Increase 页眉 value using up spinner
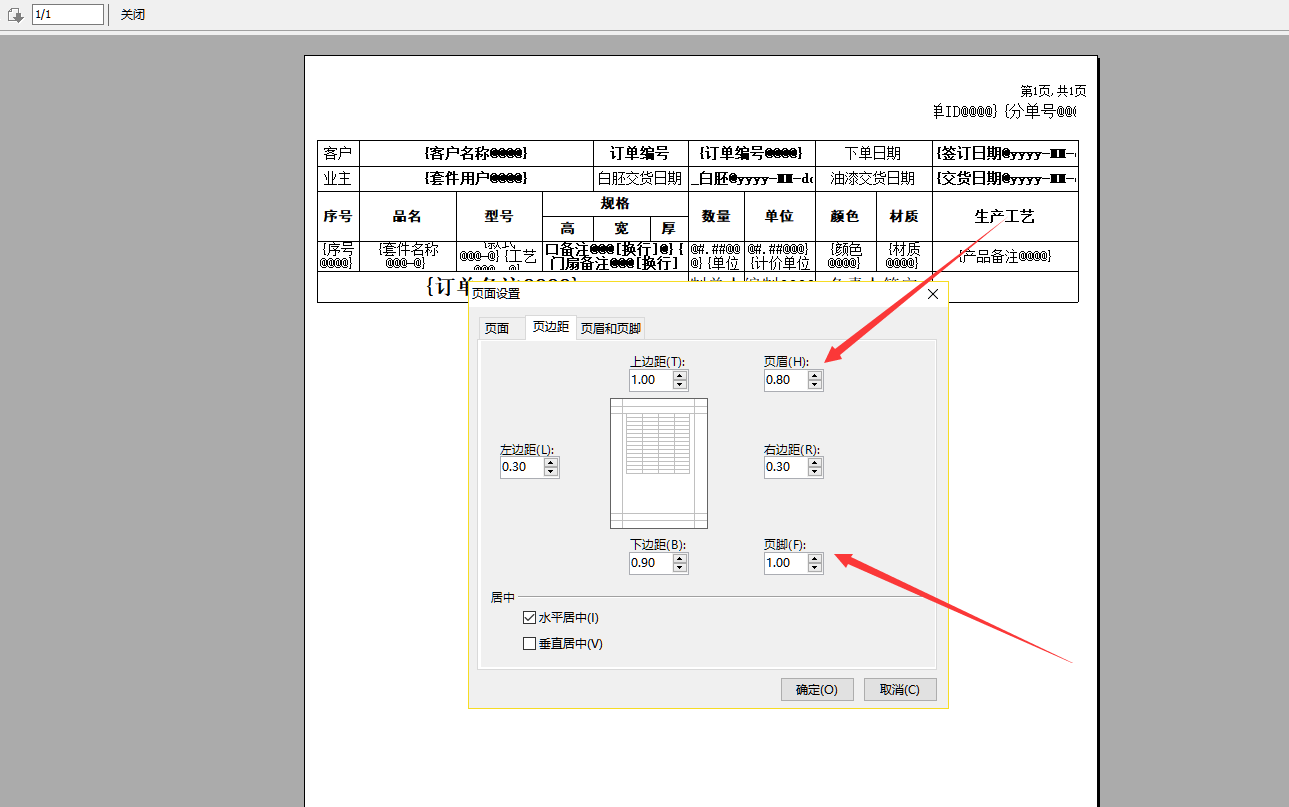Viewport: 1289px width, 807px height. (815, 376)
